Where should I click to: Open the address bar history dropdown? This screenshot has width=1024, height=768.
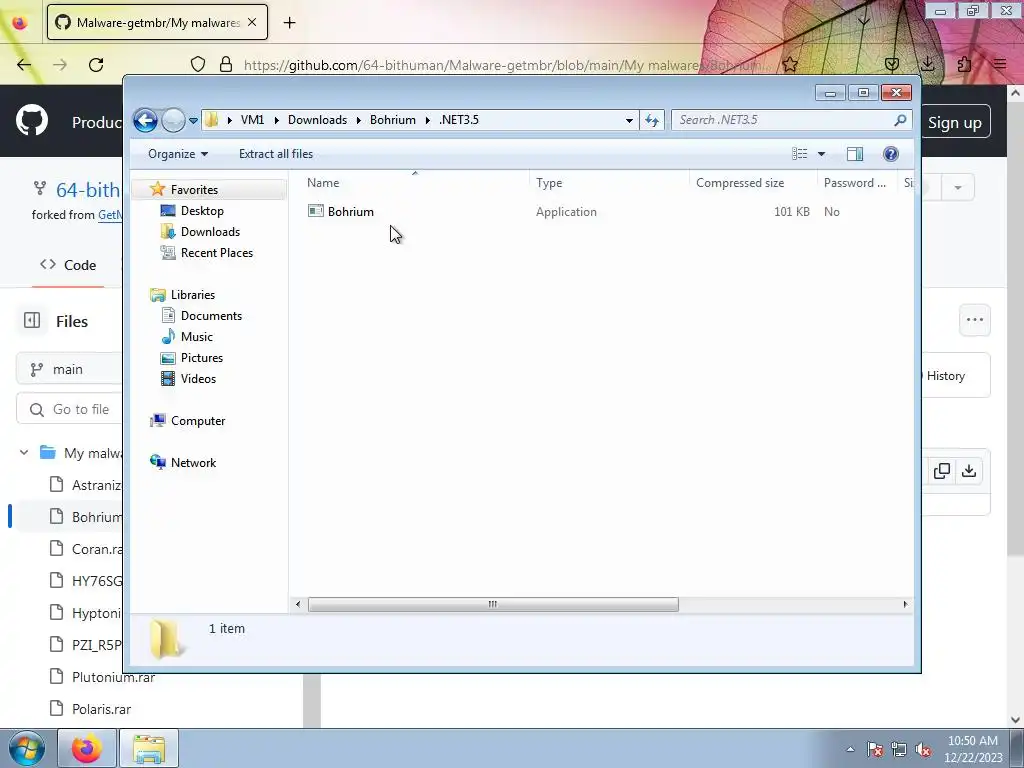[x=629, y=120]
